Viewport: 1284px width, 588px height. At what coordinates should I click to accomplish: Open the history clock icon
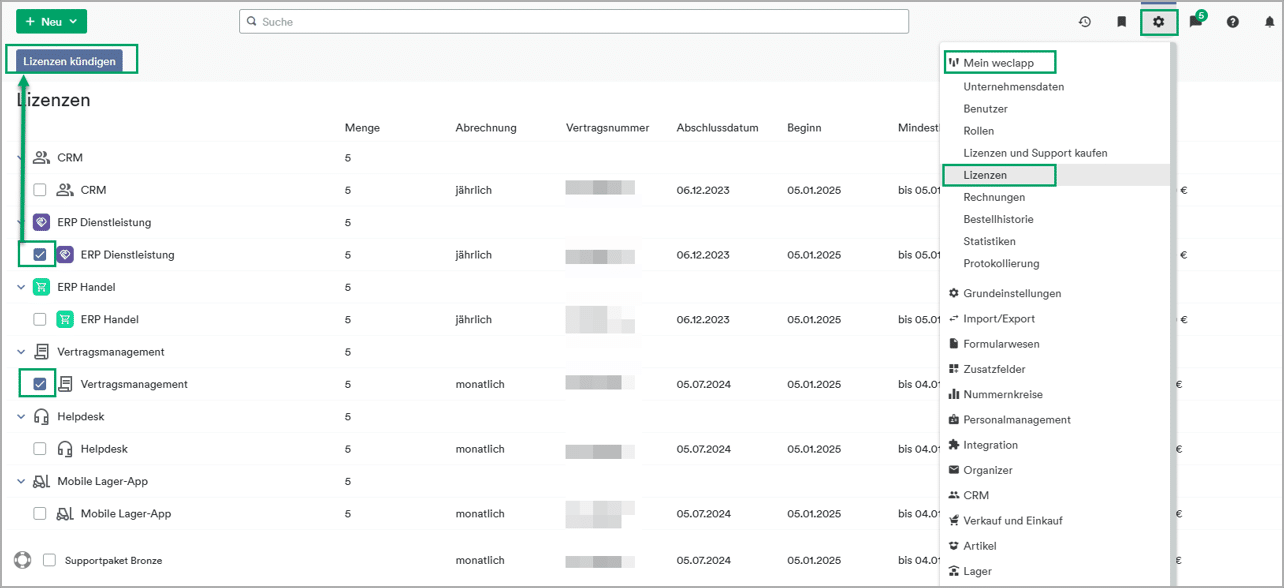[x=1084, y=22]
